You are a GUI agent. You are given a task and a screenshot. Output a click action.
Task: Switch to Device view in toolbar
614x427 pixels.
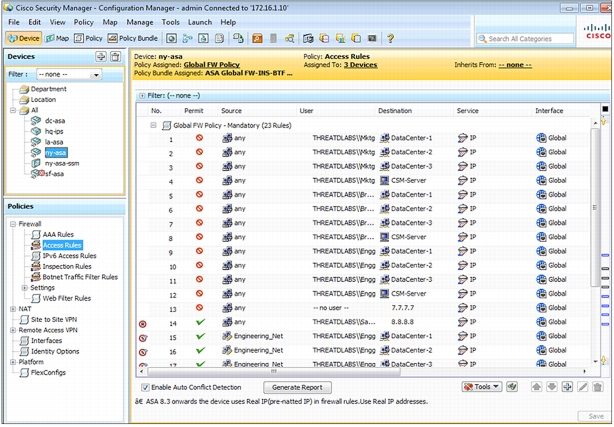[24, 38]
